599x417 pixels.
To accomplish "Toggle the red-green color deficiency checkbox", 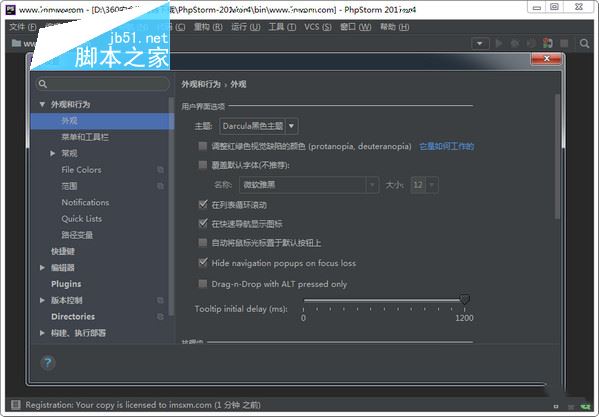I will (x=203, y=146).
